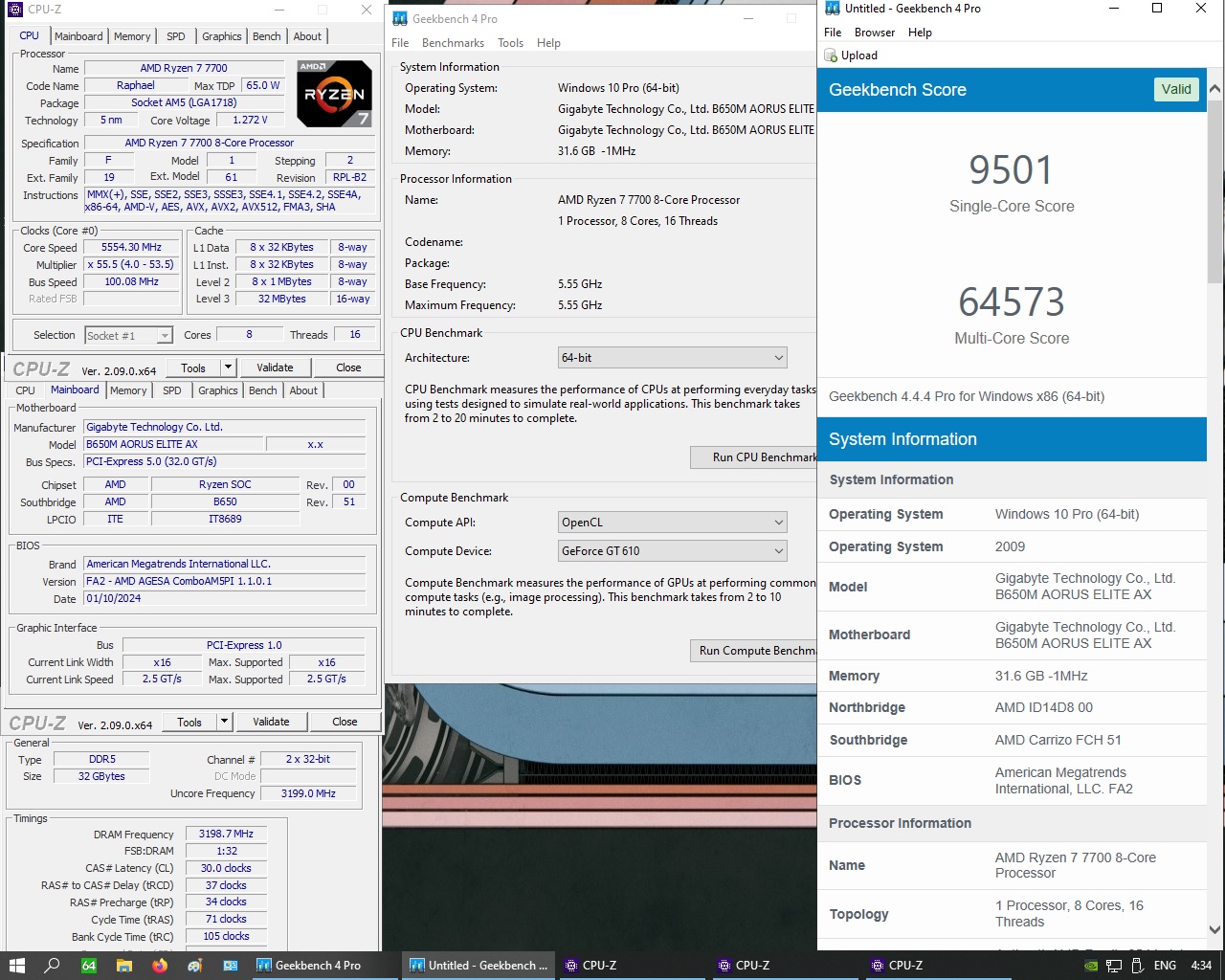Select About tab in middle CPU-Z window

[303, 390]
